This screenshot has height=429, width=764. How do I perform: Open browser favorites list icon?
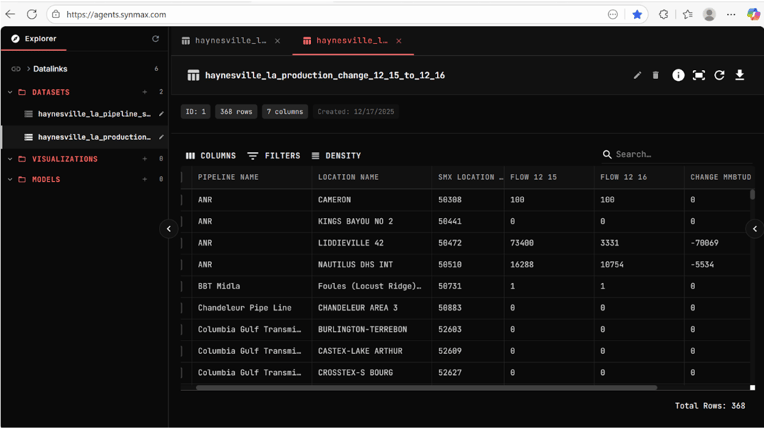point(688,15)
